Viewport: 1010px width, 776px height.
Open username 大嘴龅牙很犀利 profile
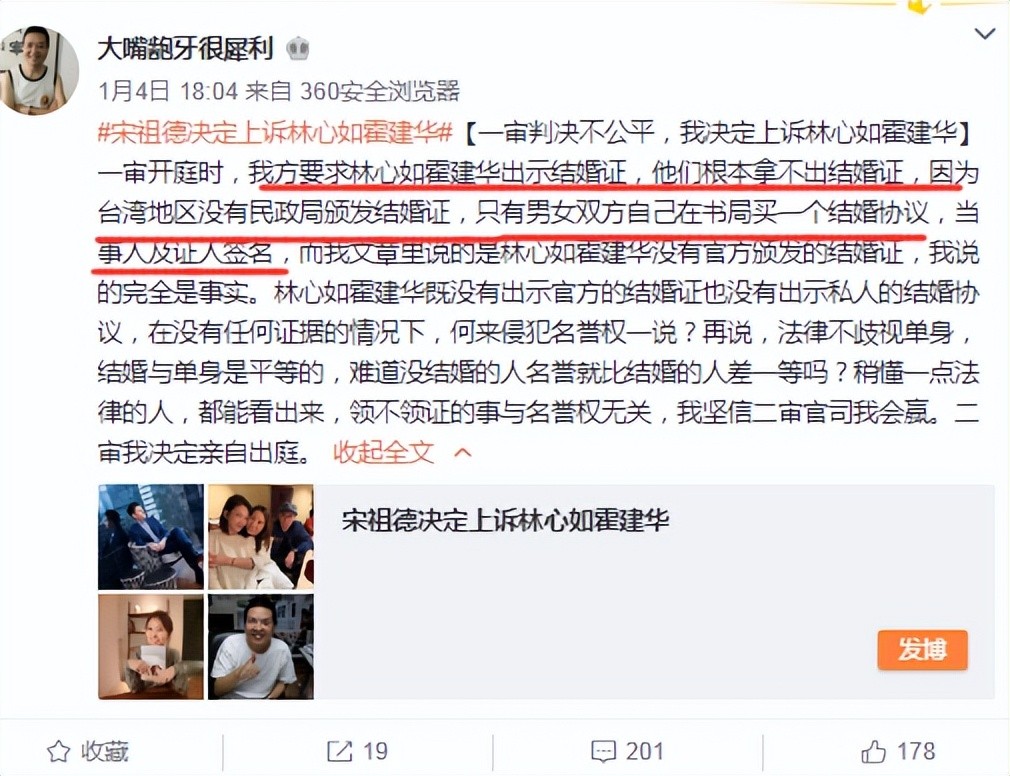tap(186, 48)
